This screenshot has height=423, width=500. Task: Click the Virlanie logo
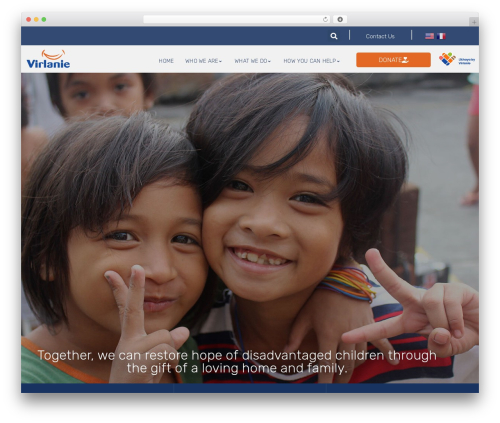48,59
